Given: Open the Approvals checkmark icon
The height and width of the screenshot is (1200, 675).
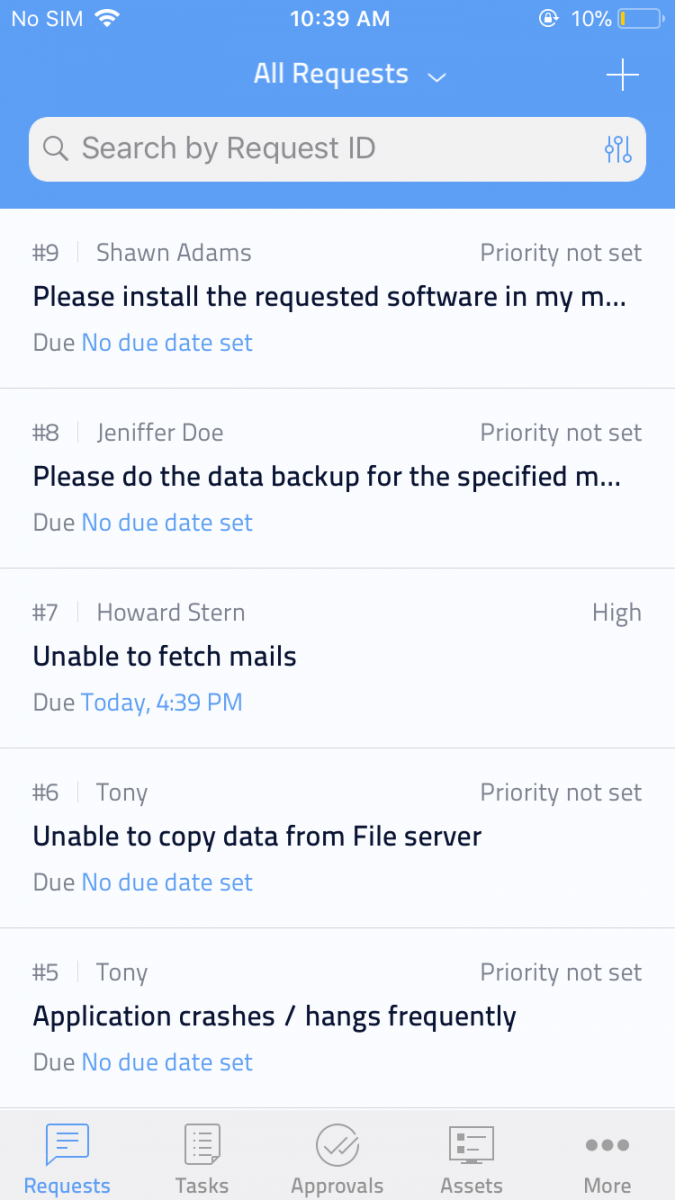Looking at the screenshot, I should 337,1145.
